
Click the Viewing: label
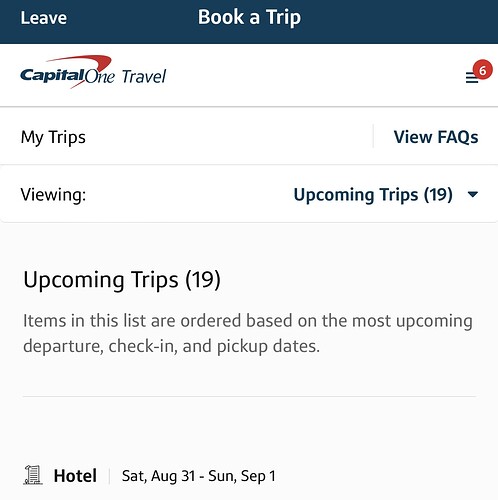pyautogui.click(x=53, y=195)
